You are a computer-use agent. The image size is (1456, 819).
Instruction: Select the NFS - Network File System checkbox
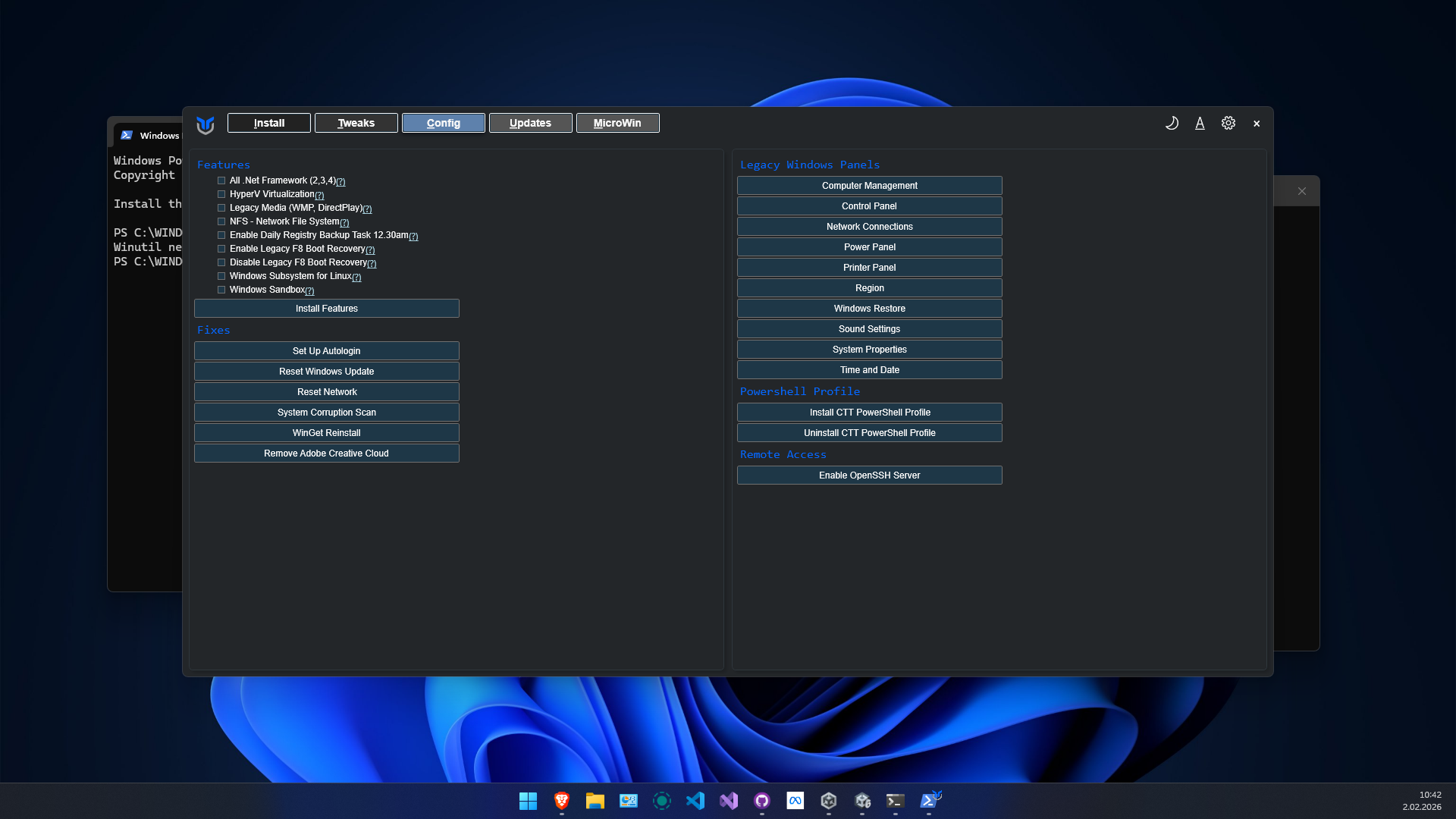[x=221, y=221]
